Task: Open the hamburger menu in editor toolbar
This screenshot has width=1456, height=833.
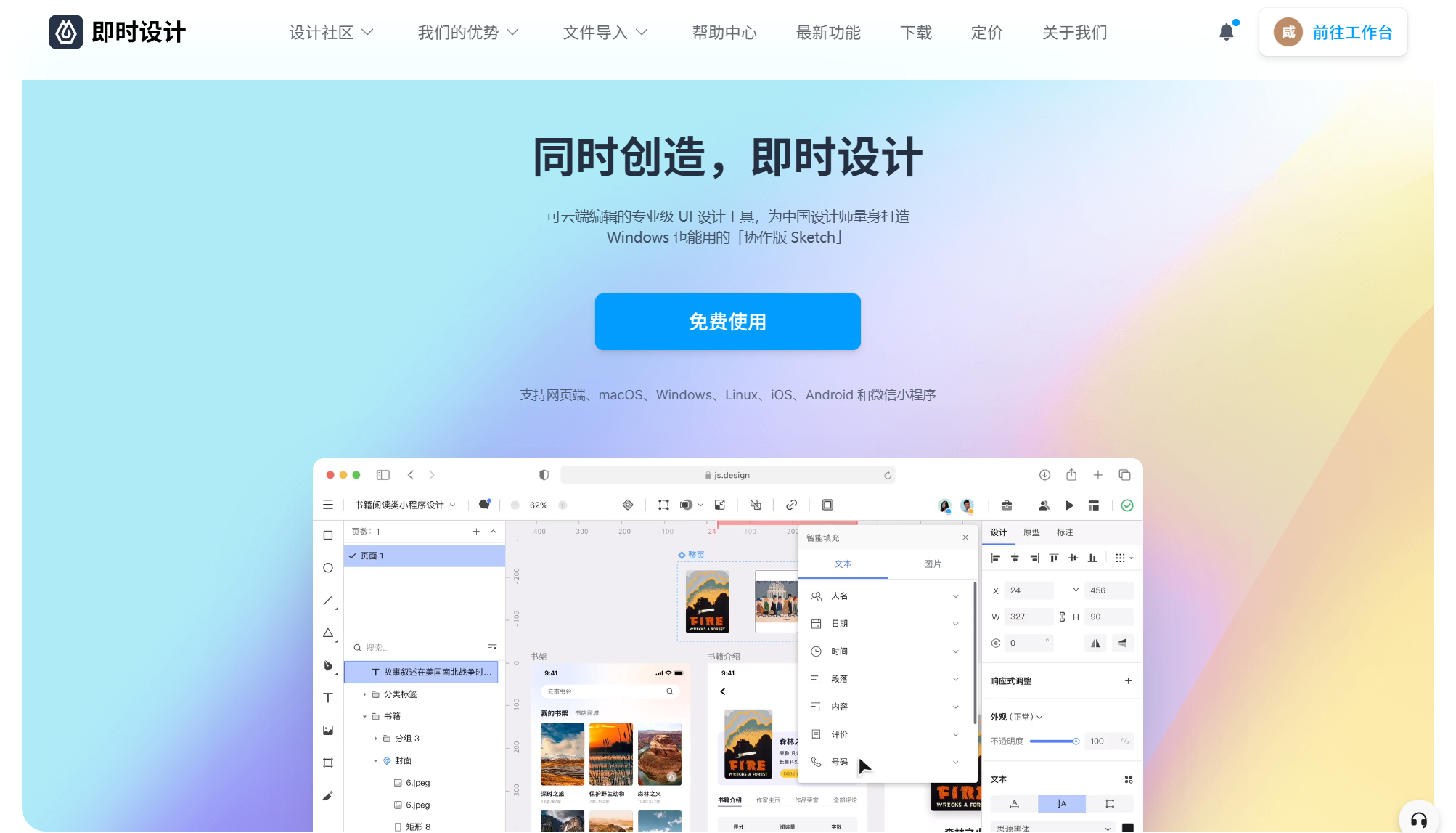Action: point(328,505)
